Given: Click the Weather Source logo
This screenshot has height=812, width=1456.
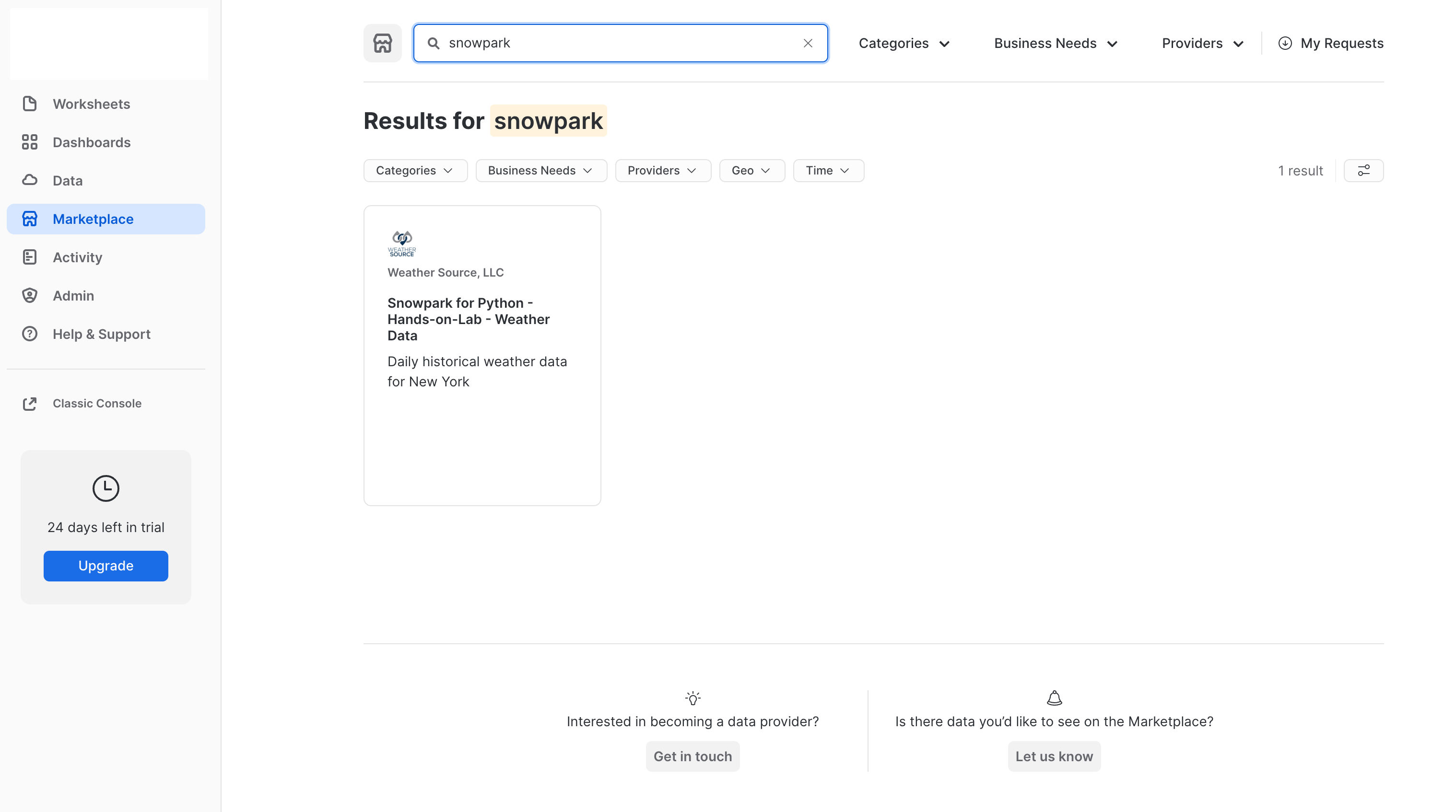Looking at the screenshot, I should pos(402,244).
